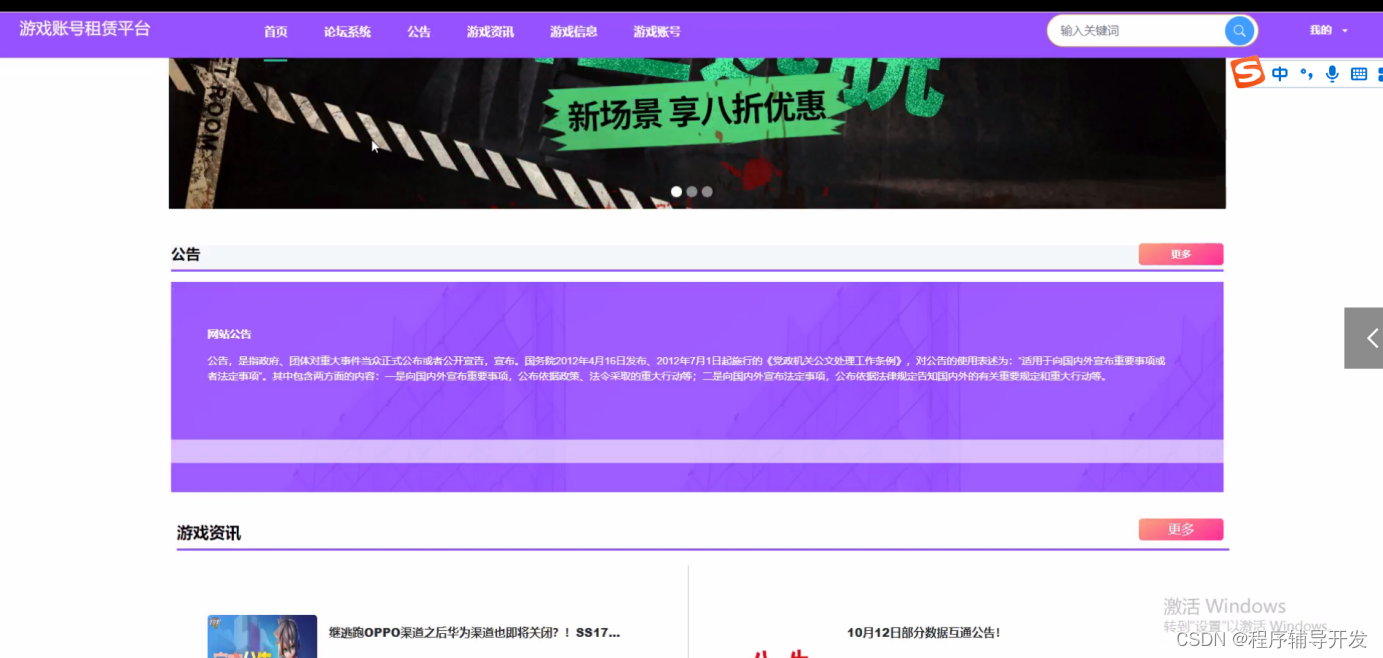Image resolution: width=1383 pixels, height=658 pixels.
Task: Click the Sogou punctuation mode icon
Action: (1306, 74)
